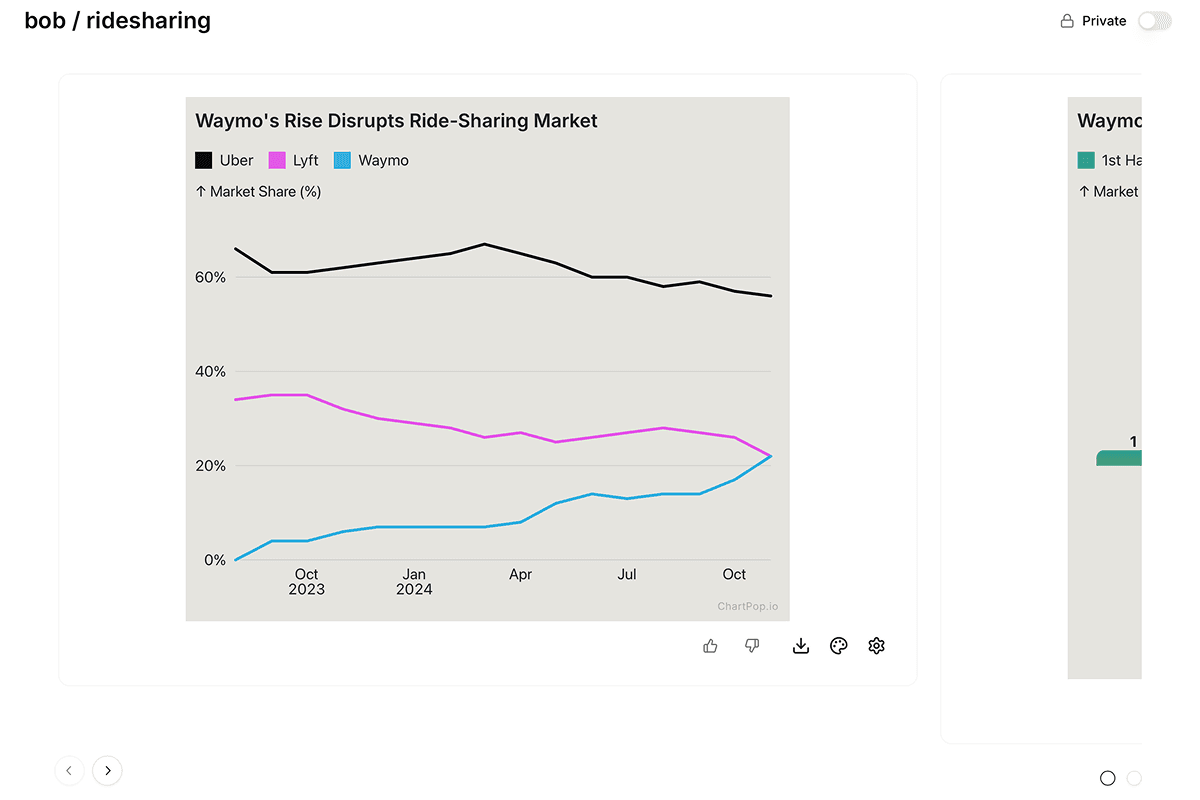
Task: Open chart settings gear
Action: pos(877,646)
